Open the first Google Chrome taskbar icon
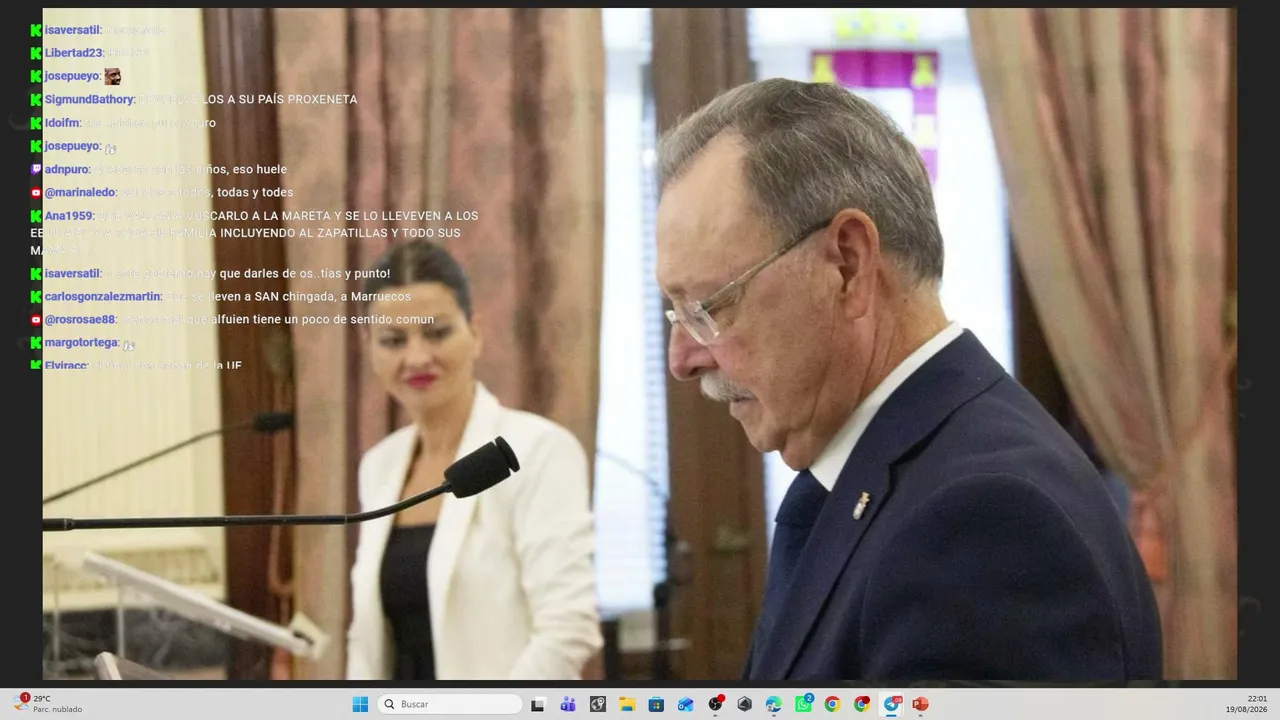Screen dimensions: 1280x720 [x=832, y=704]
